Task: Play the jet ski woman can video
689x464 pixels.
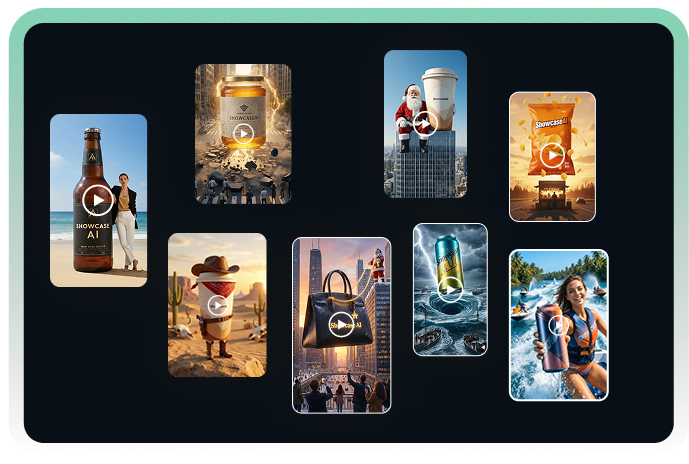Action: [558, 326]
